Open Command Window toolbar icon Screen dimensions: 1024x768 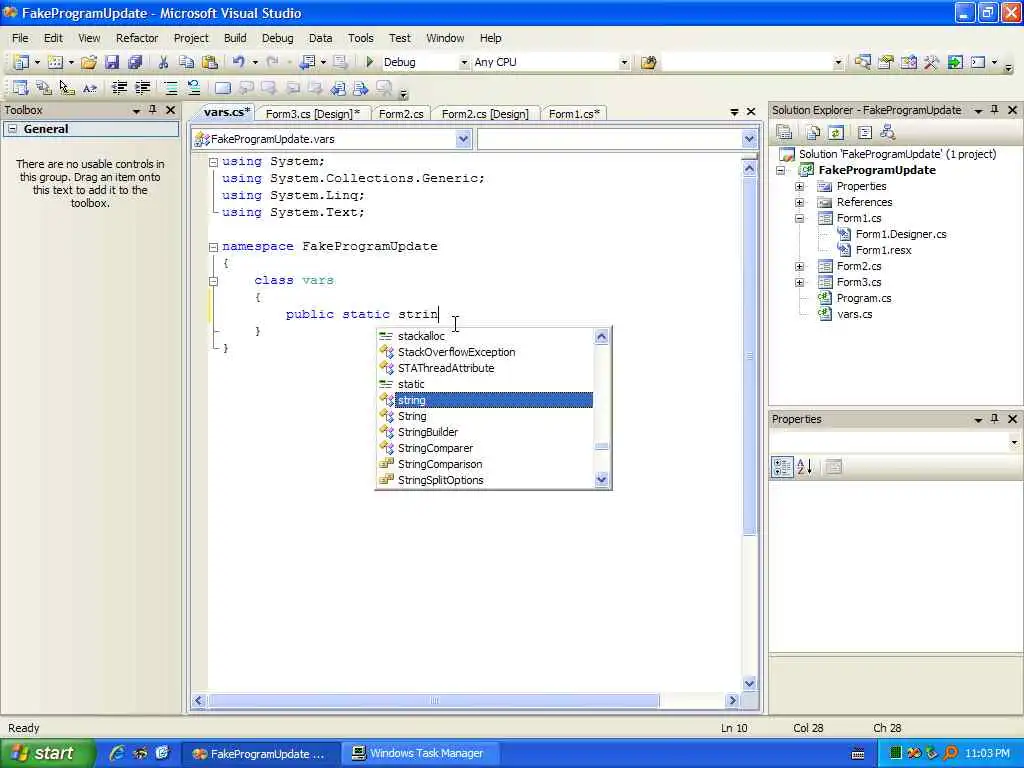click(978, 62)
